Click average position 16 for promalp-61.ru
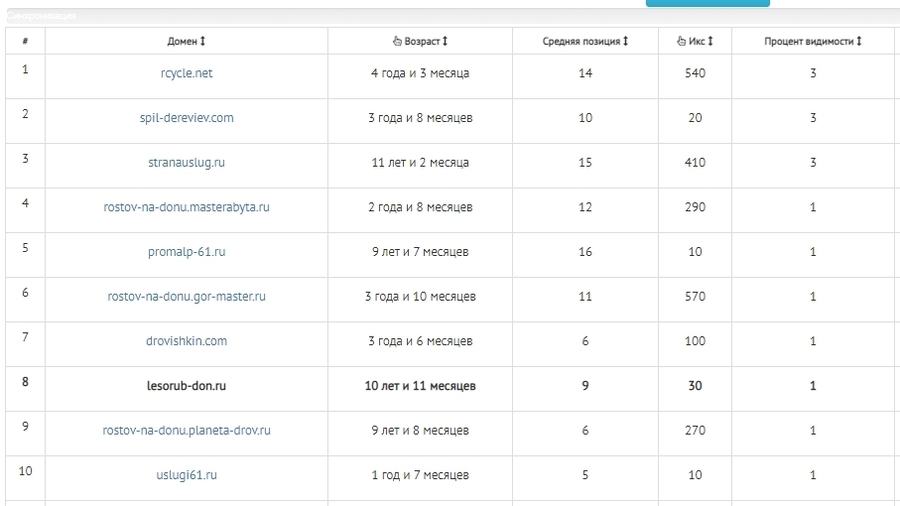 pyautogui.click(x=585, y=252)
